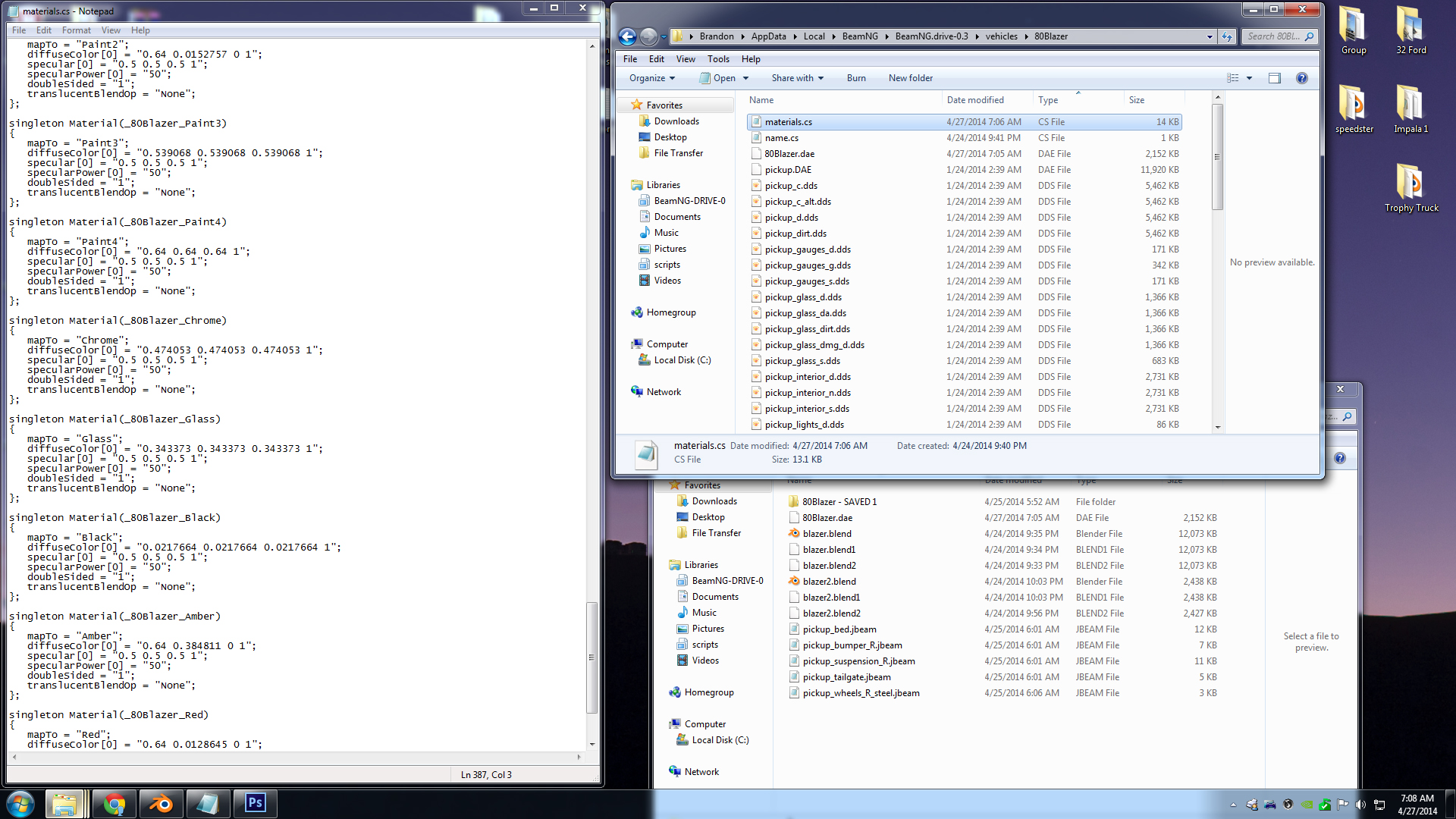Open the blazer.blend file icon
Viewport: 1456px width, 819px height.
coord(794,534)
